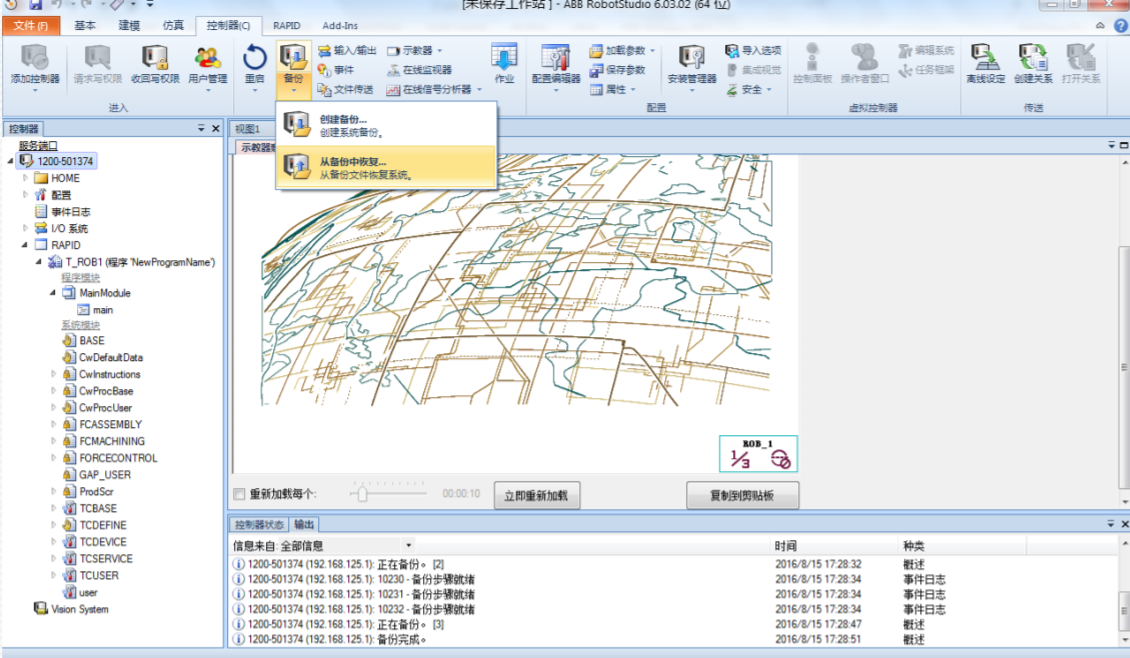Open Online Signal Analyzer (在线信号分析器)

coord(434,89)
